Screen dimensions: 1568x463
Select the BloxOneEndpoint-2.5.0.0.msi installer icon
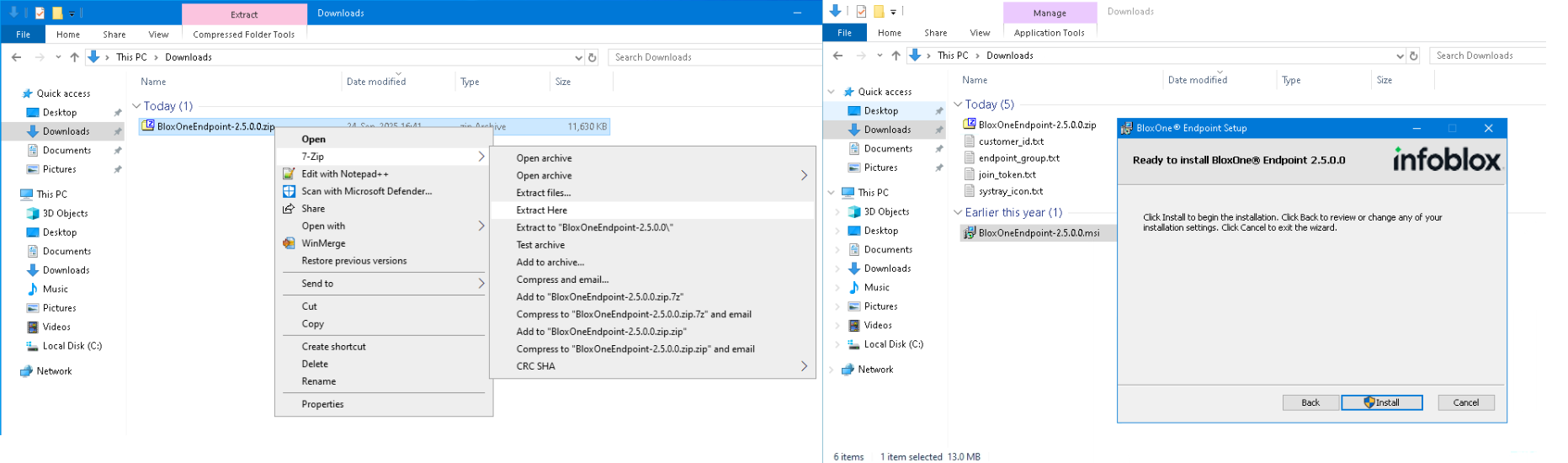point(970,233)
